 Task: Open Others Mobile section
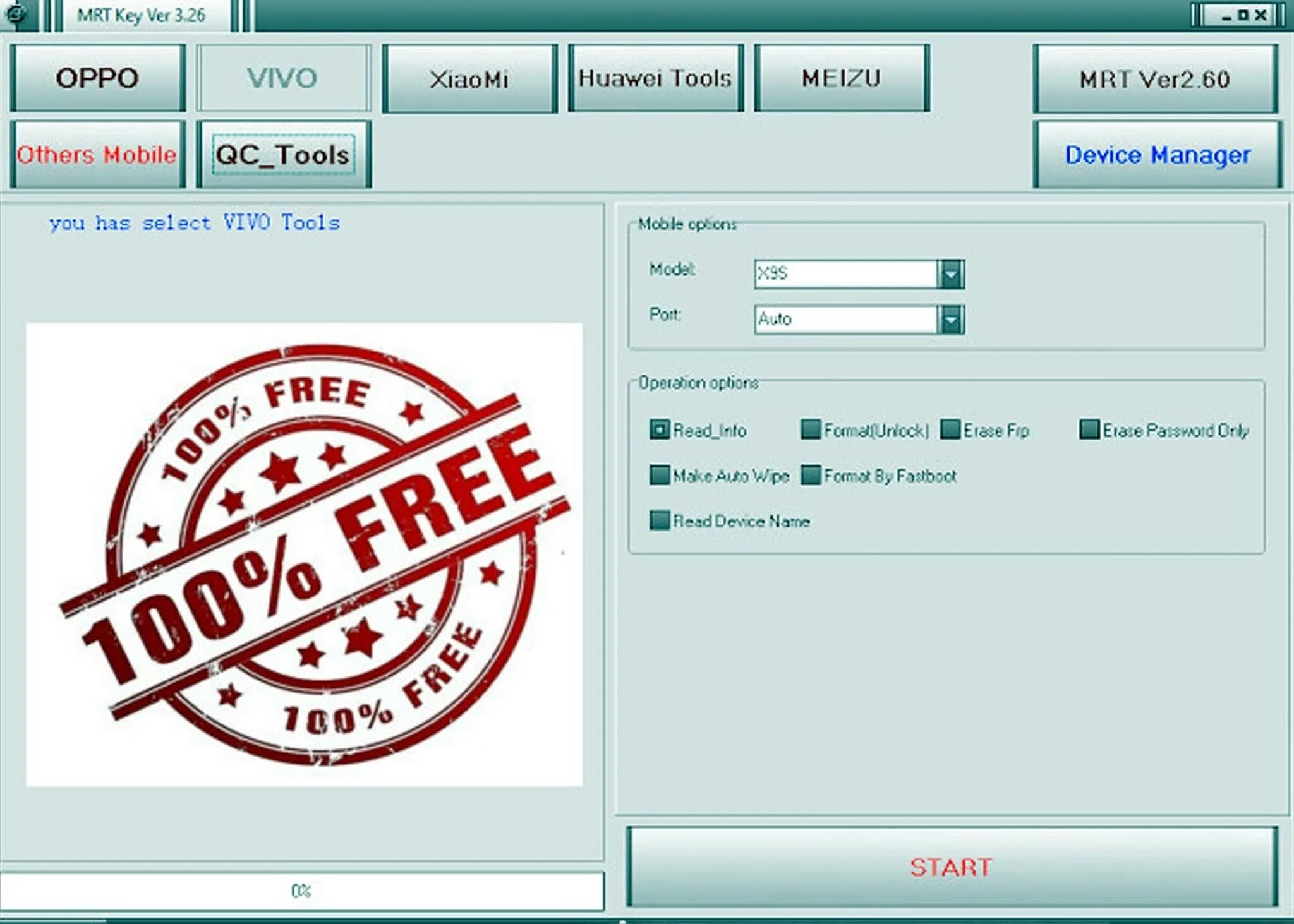point(96,155)
